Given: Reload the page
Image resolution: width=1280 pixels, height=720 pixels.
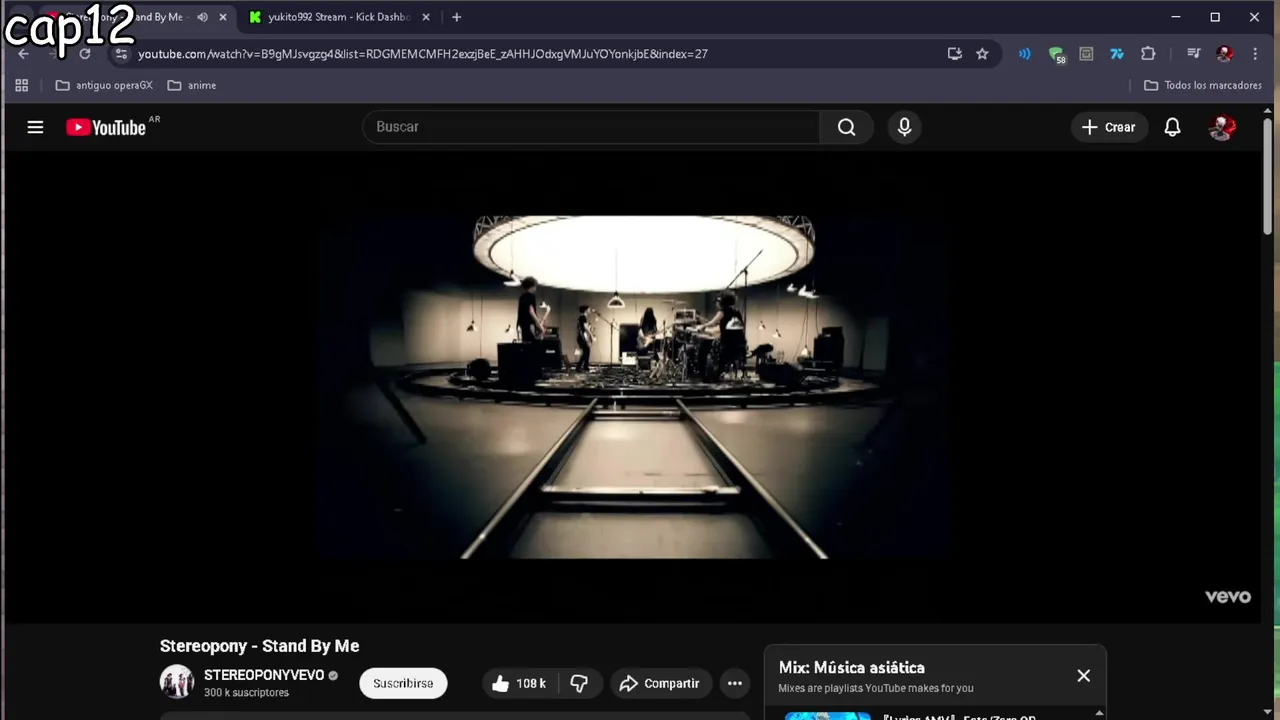Looking at the screenshot, I should 85,54.
